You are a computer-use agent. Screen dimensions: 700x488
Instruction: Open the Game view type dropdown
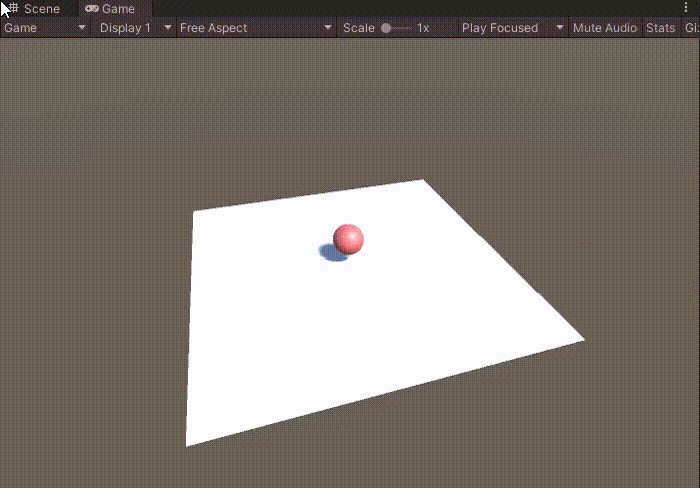coord(45,28)
